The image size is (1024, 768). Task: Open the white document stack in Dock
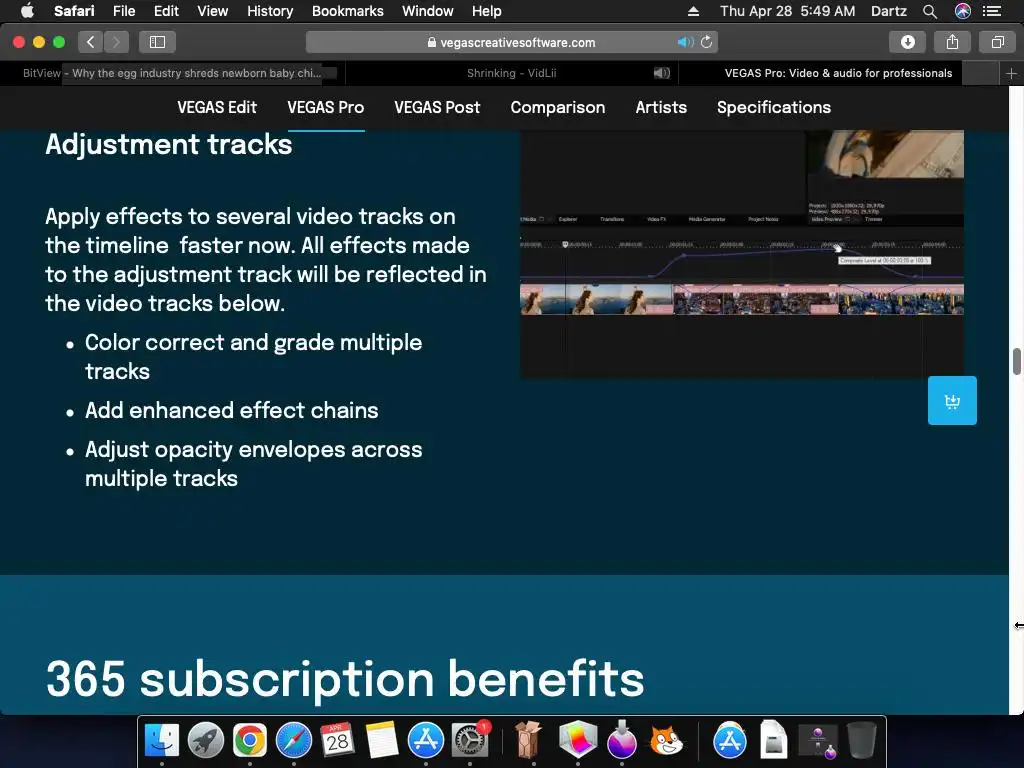point(774,741)
